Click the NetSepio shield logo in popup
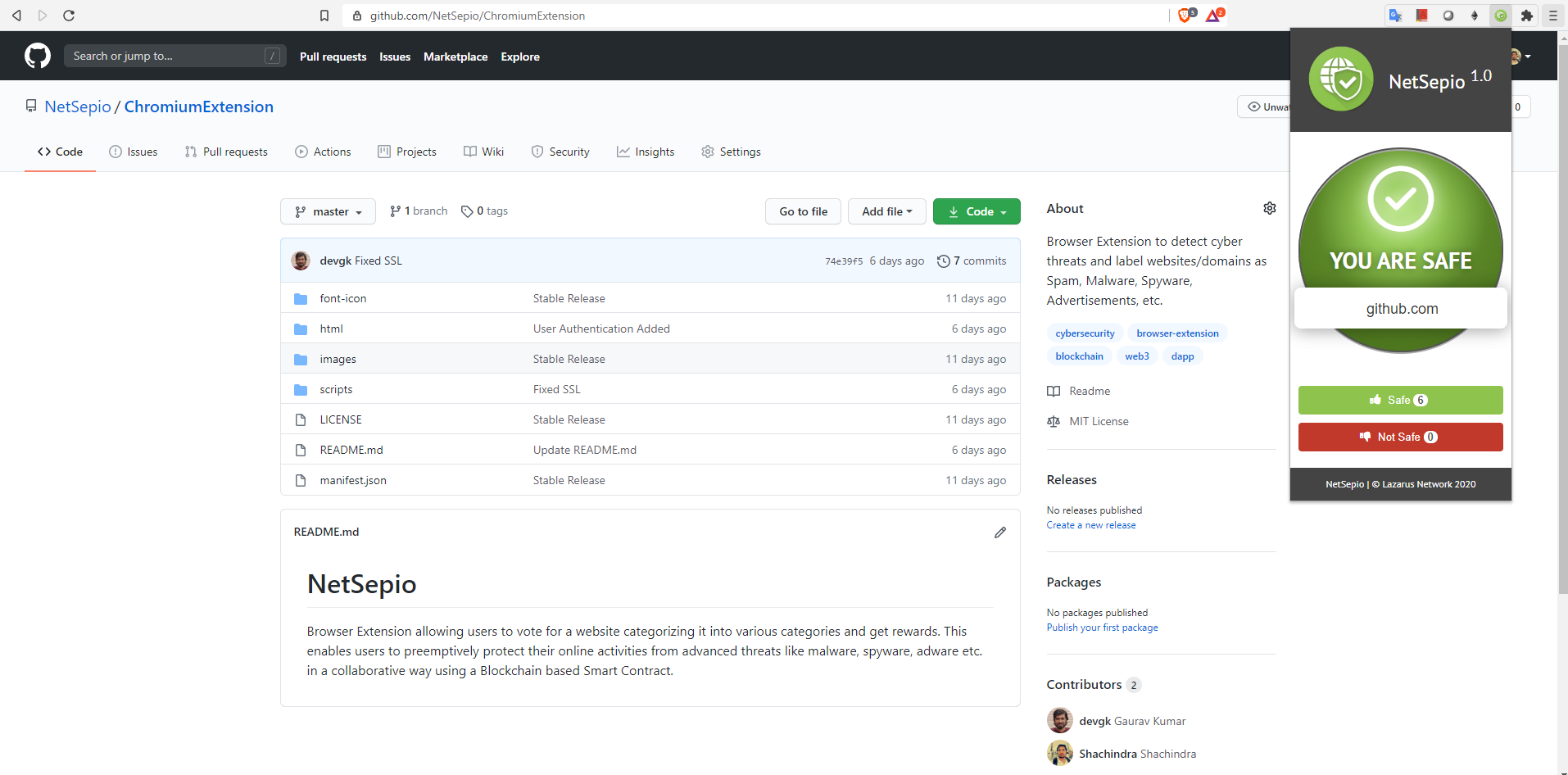This screenshot has width=1568, height=775. (x=1341, y=79)
